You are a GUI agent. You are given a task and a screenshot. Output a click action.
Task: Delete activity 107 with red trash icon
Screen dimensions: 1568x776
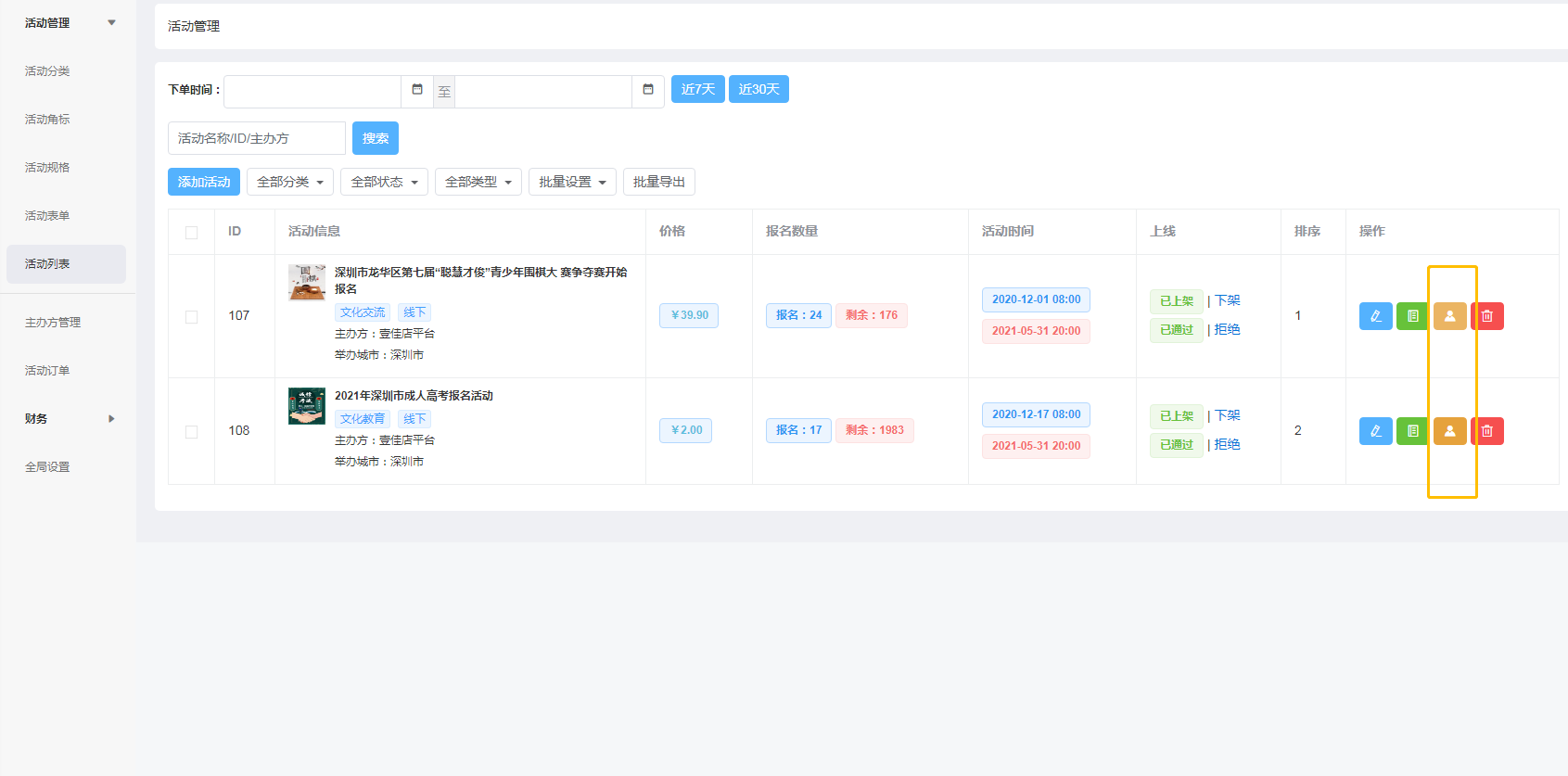[1487, 316]
